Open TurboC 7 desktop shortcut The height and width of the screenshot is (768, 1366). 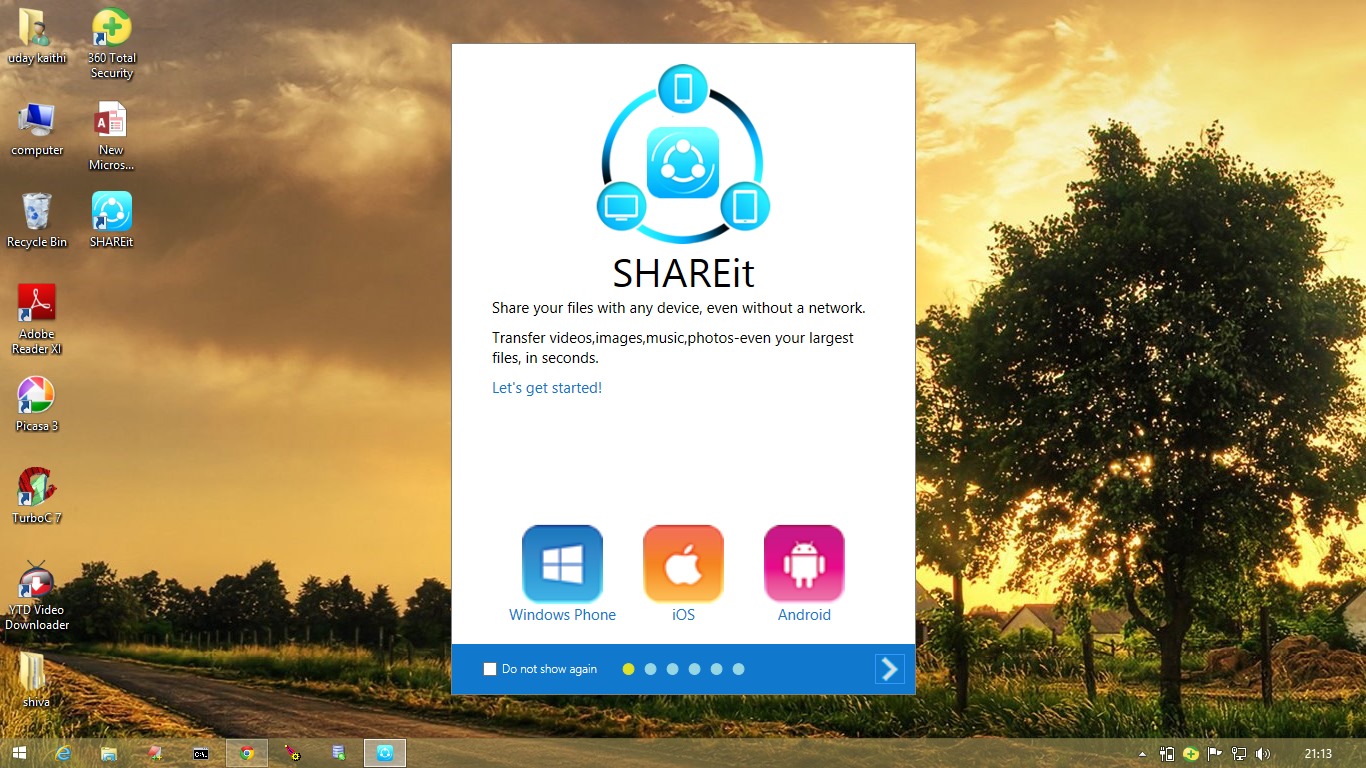[37, 496]
